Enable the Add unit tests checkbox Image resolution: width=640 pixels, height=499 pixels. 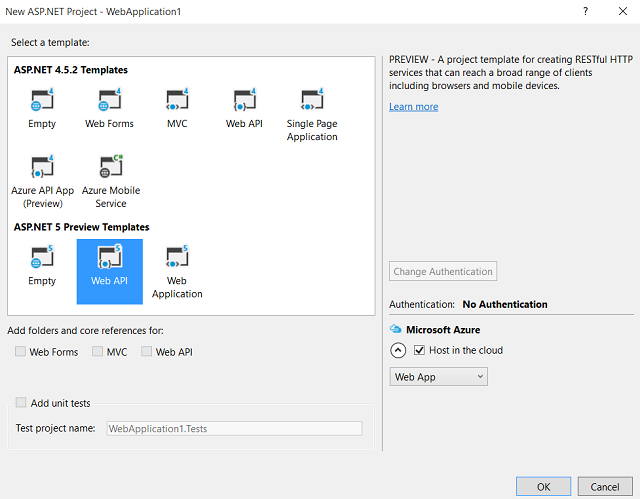click(x=21, y=403)
